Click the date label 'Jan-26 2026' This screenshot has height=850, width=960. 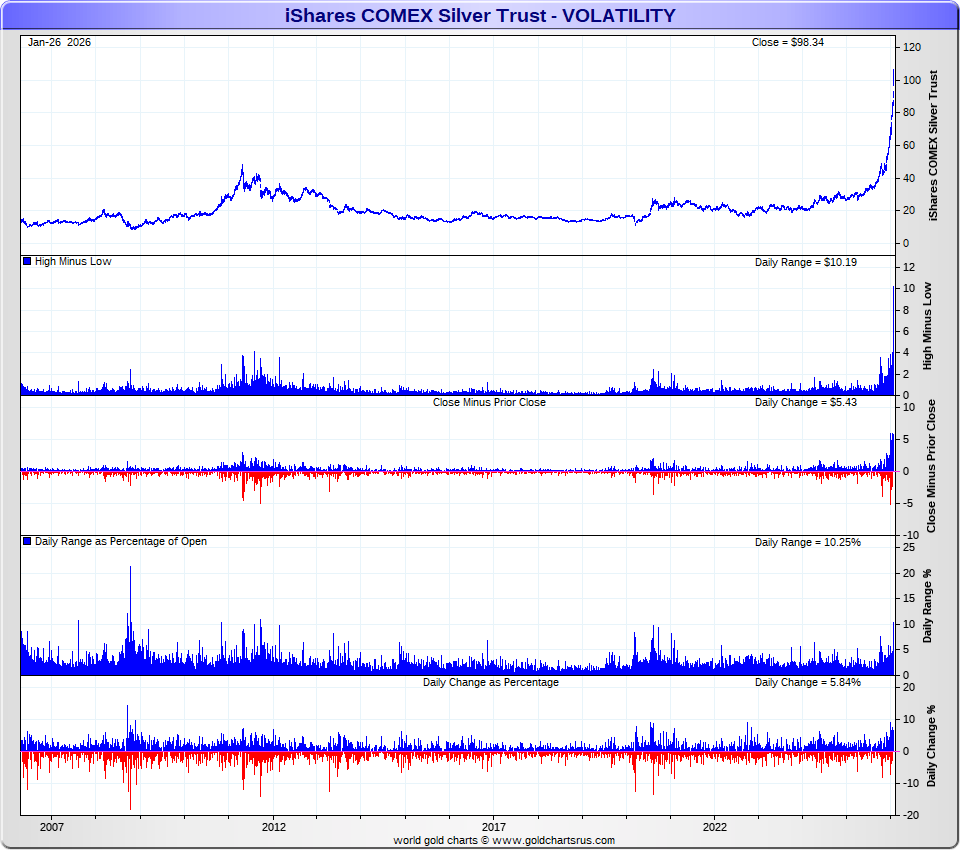[x=59, y=42]
